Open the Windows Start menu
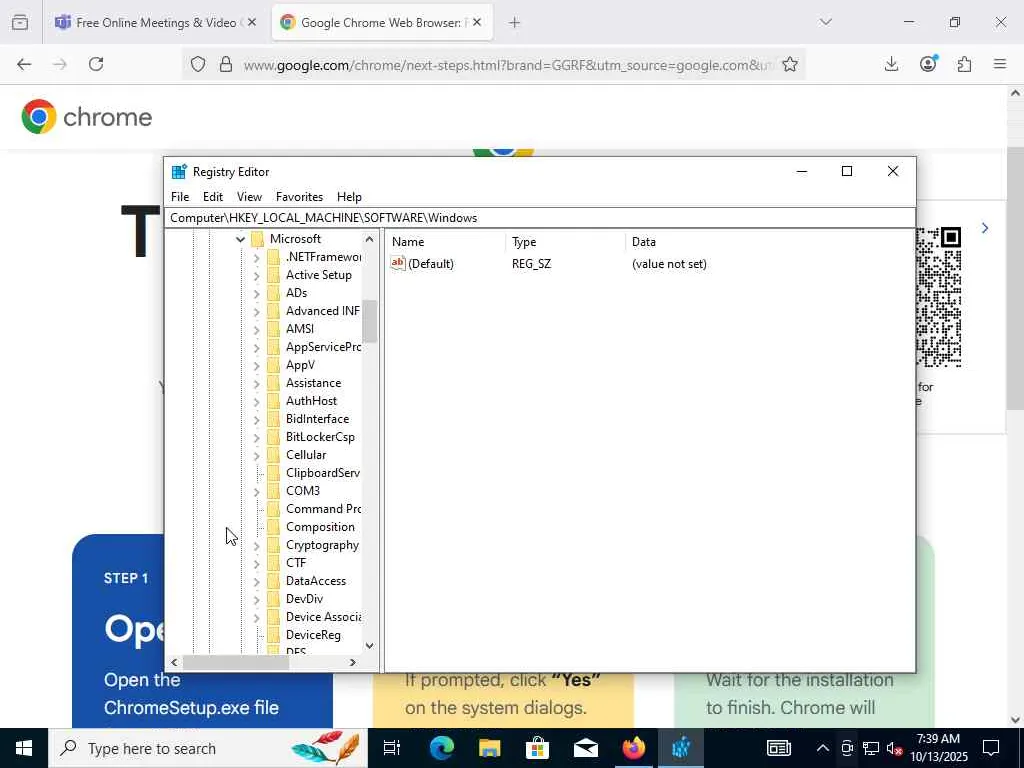 tap(24, 748)
